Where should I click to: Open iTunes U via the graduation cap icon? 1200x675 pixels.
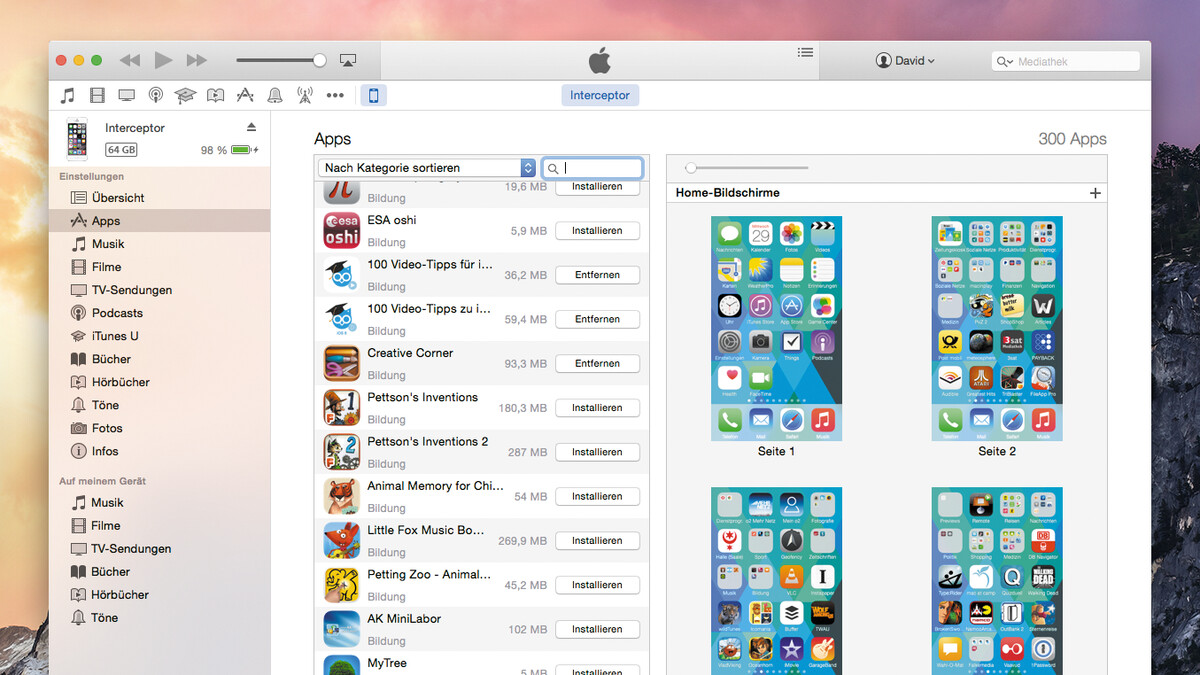[x=185, y=95]
